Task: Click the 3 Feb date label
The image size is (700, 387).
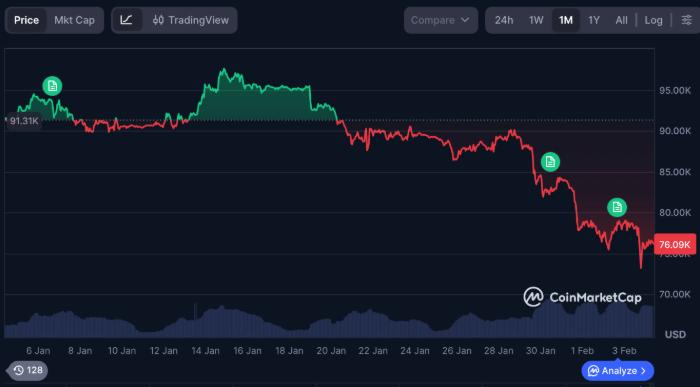Action: (624, 351)
